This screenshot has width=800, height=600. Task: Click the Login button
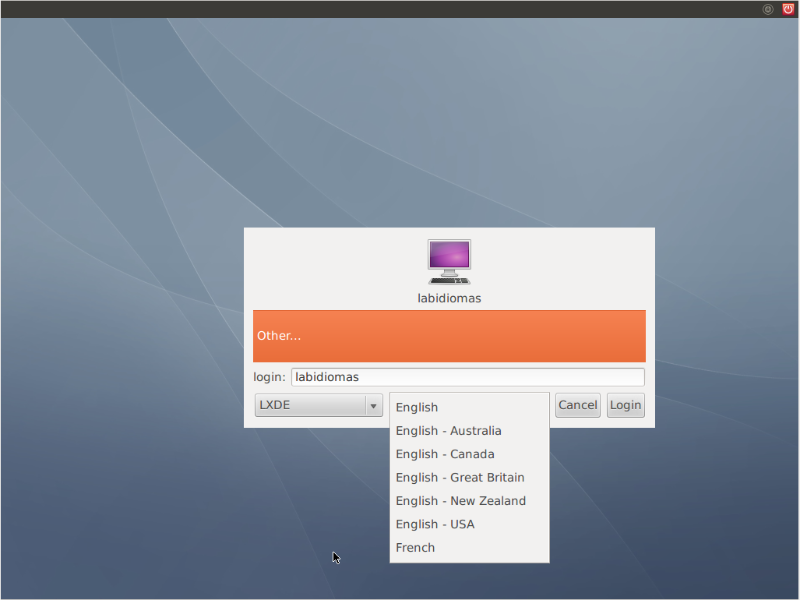pyautogui.click(x=625, y=405)
